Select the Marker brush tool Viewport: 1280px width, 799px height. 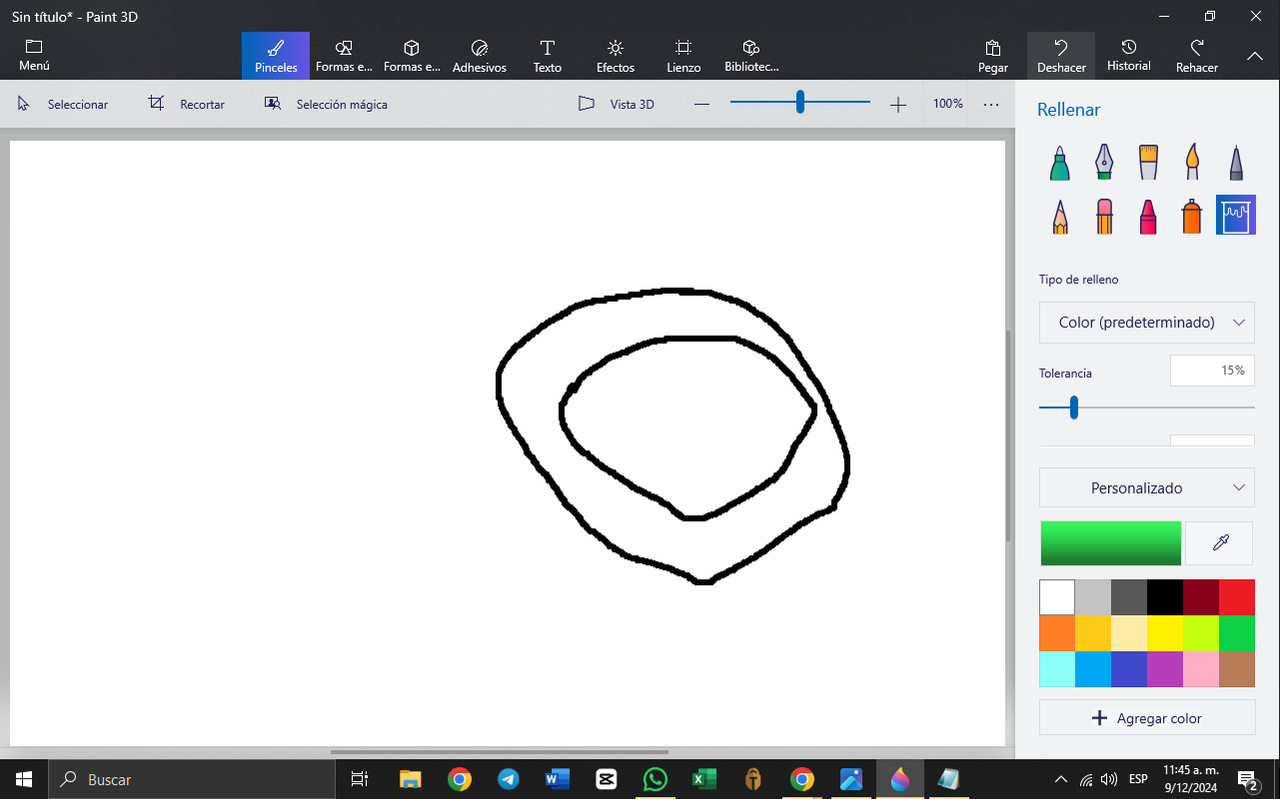[1060, 162]
